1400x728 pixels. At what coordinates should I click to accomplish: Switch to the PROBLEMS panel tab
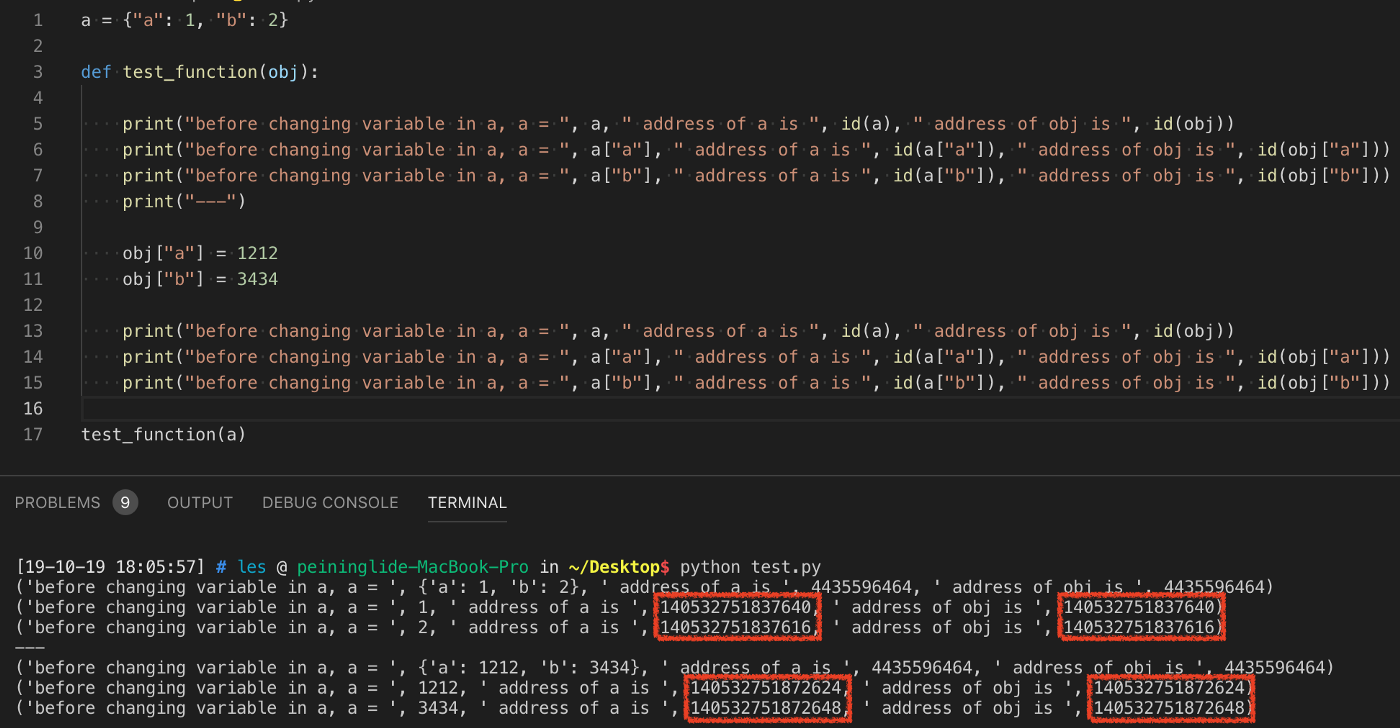(x=57, y=502)
